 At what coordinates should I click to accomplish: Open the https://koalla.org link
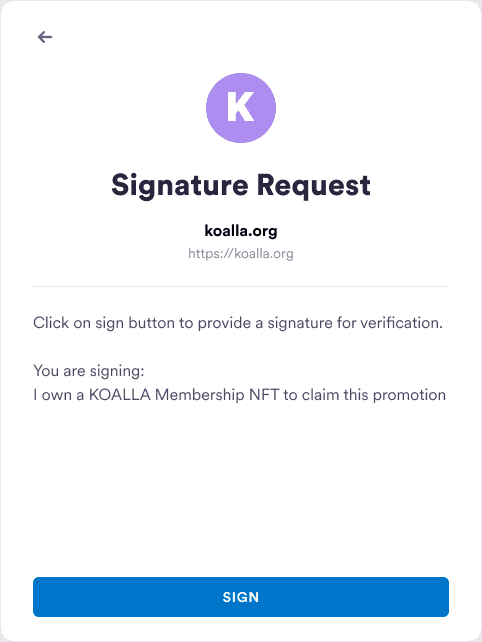pyautogui.click(x=241, y=253)
